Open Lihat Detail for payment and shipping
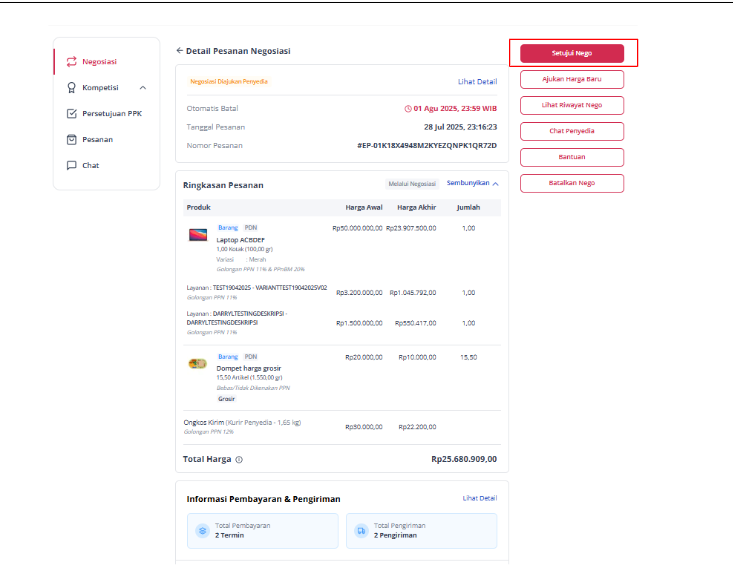Screen dimensions: 733x567 (480, 498)
